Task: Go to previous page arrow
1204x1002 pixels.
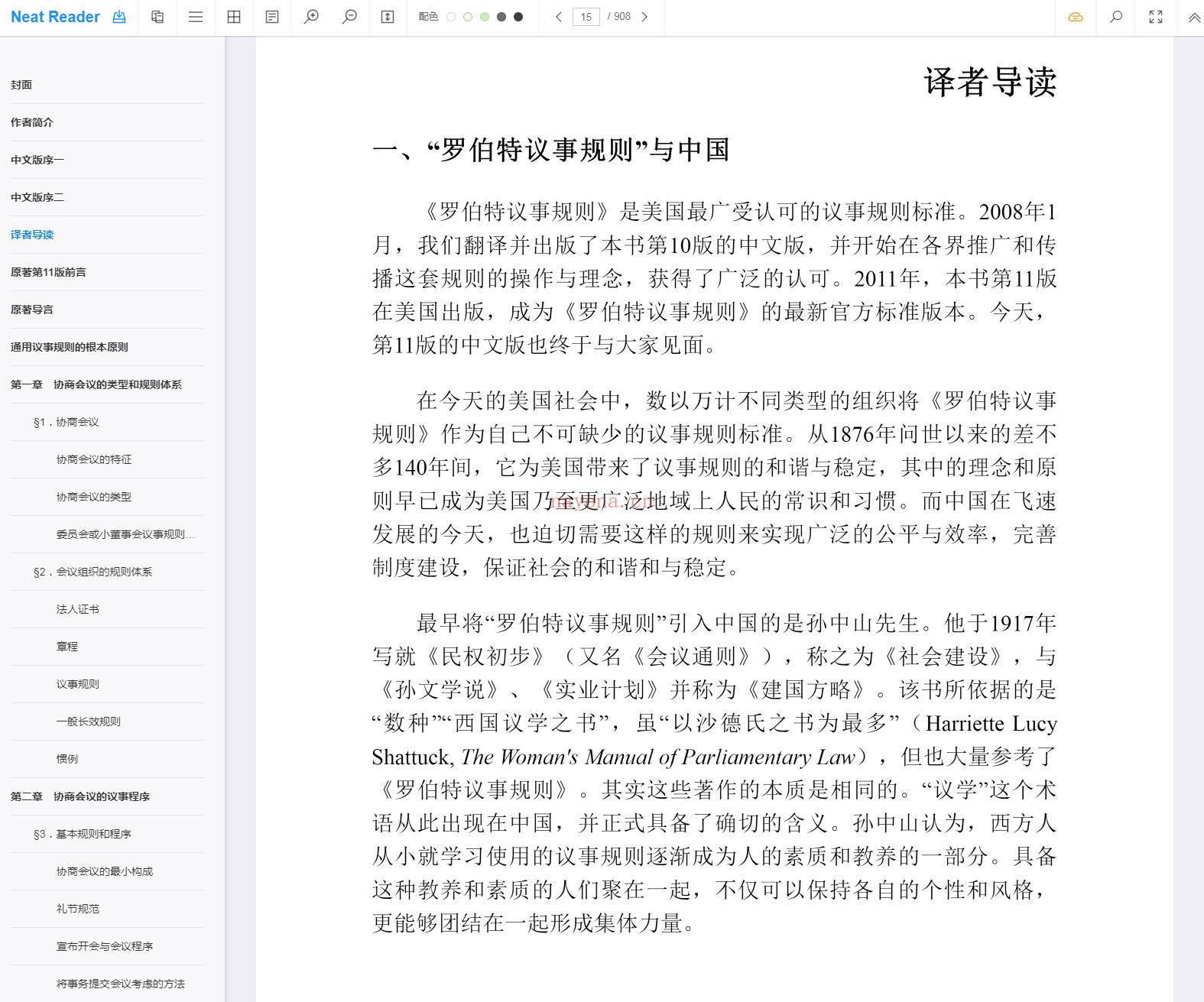Action: point(559,17)
